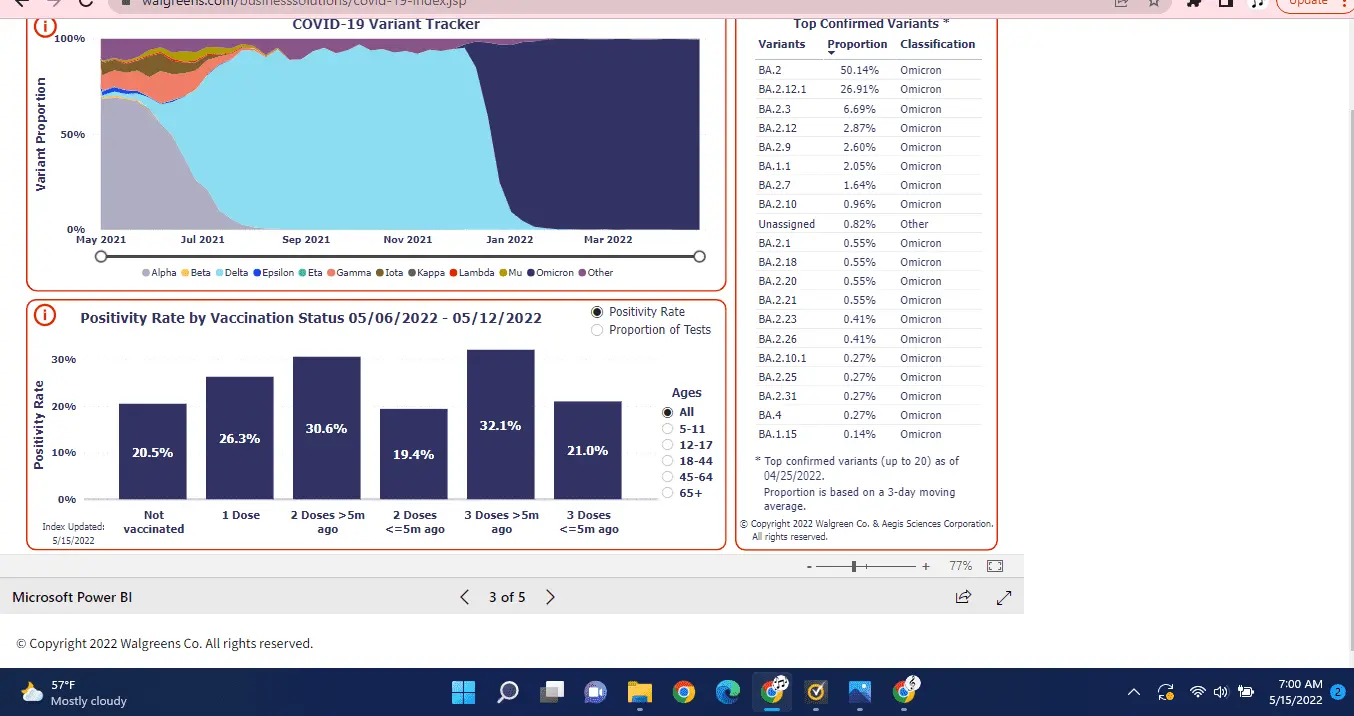Choose the 65+ age radio button

pos(668,493)
